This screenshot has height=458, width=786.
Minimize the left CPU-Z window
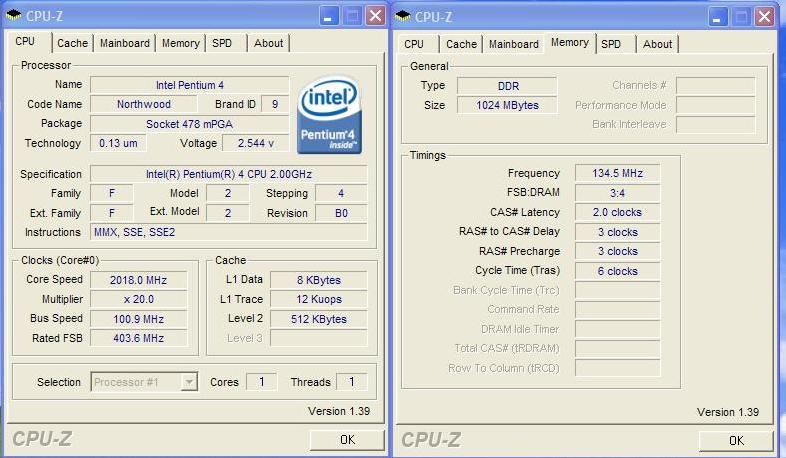(x=328, y=17)
